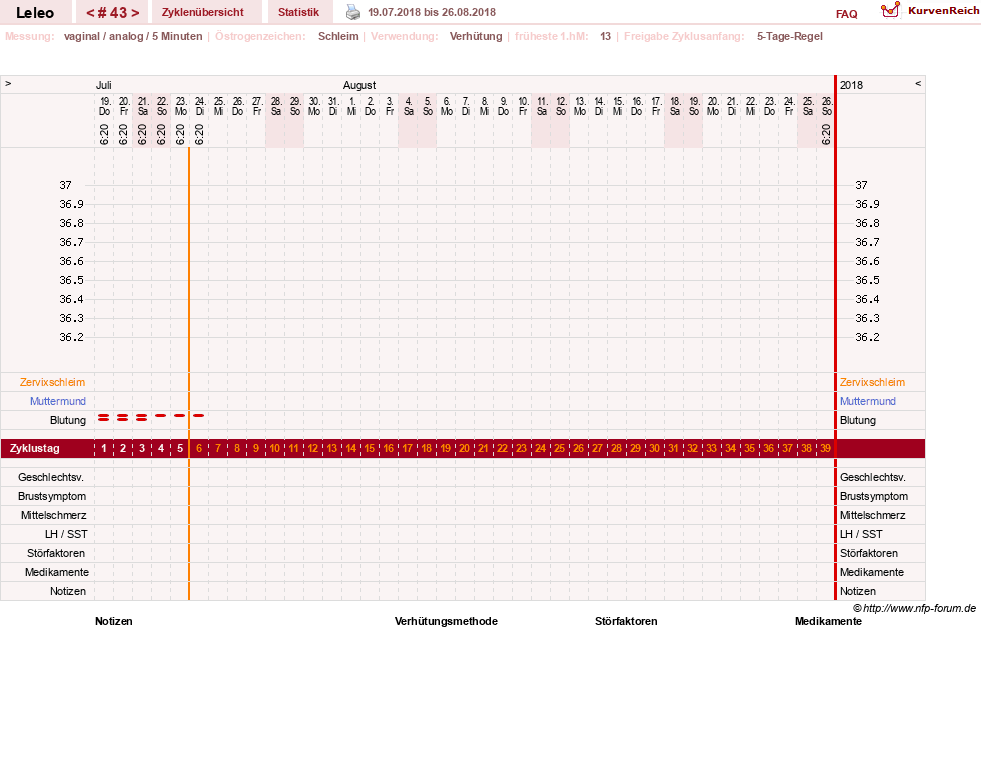981x780 pixels.
Task: Click the Zyklustag row header
Action: (35, 448)
